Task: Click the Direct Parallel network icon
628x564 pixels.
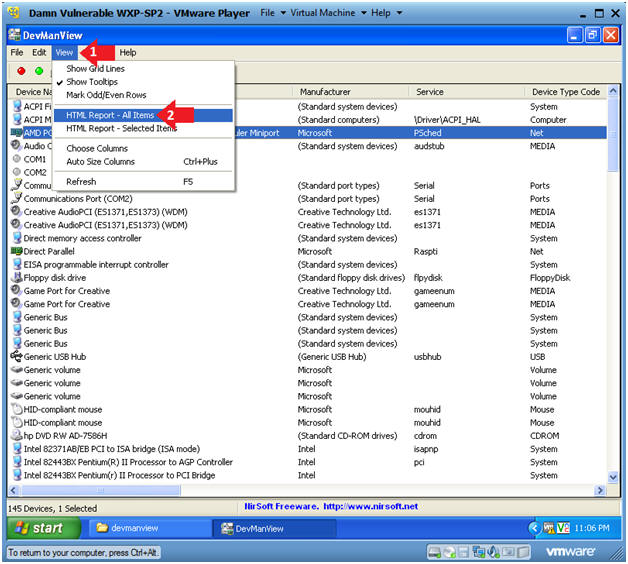Action: pyautogui.click(x=16, y=251)
